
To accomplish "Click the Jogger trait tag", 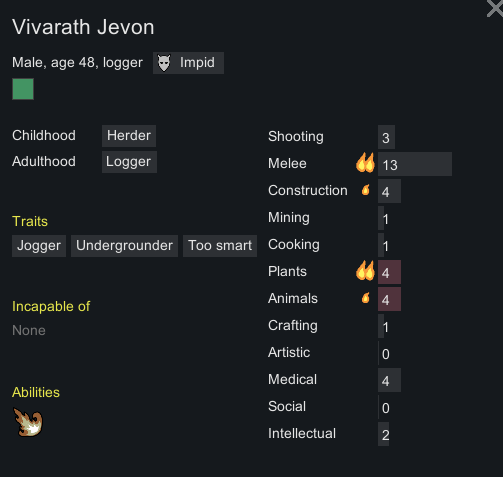I will [x=39, y=246].
